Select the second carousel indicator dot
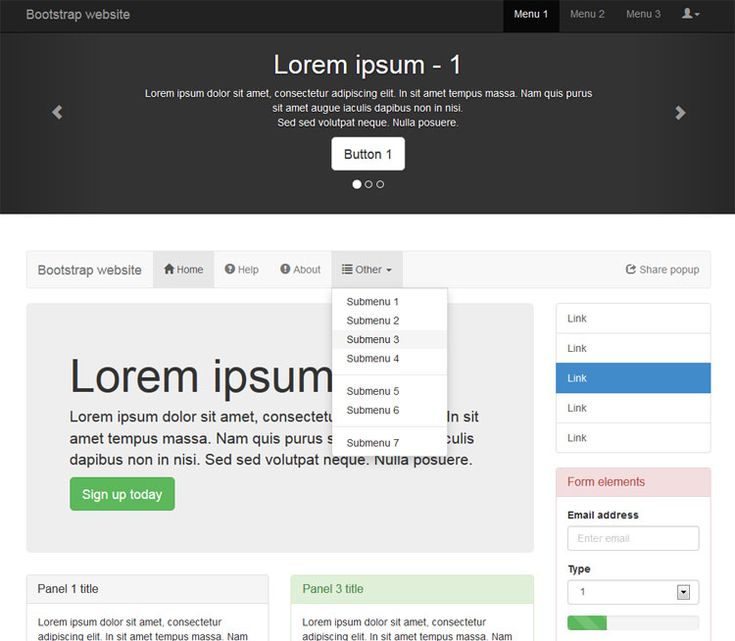 click(369, 184)
